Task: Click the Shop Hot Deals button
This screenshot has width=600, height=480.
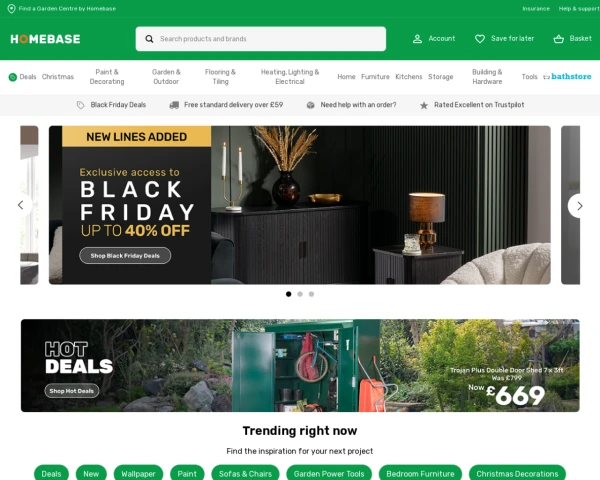Action: (72, 391)
